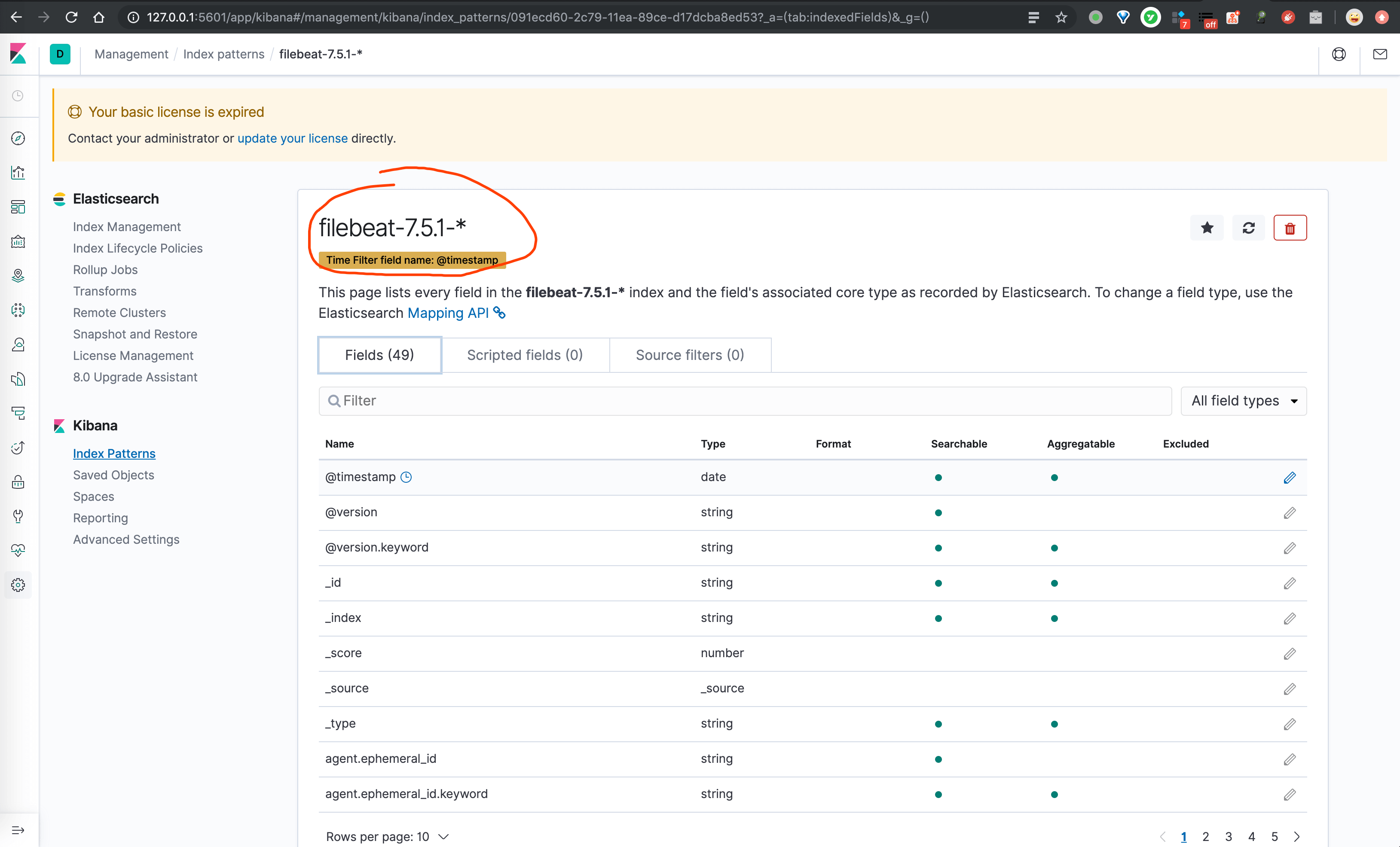Open Snapshot and Restore
The width and height of the screenshot is (1400, 847).
pos(135,334)
